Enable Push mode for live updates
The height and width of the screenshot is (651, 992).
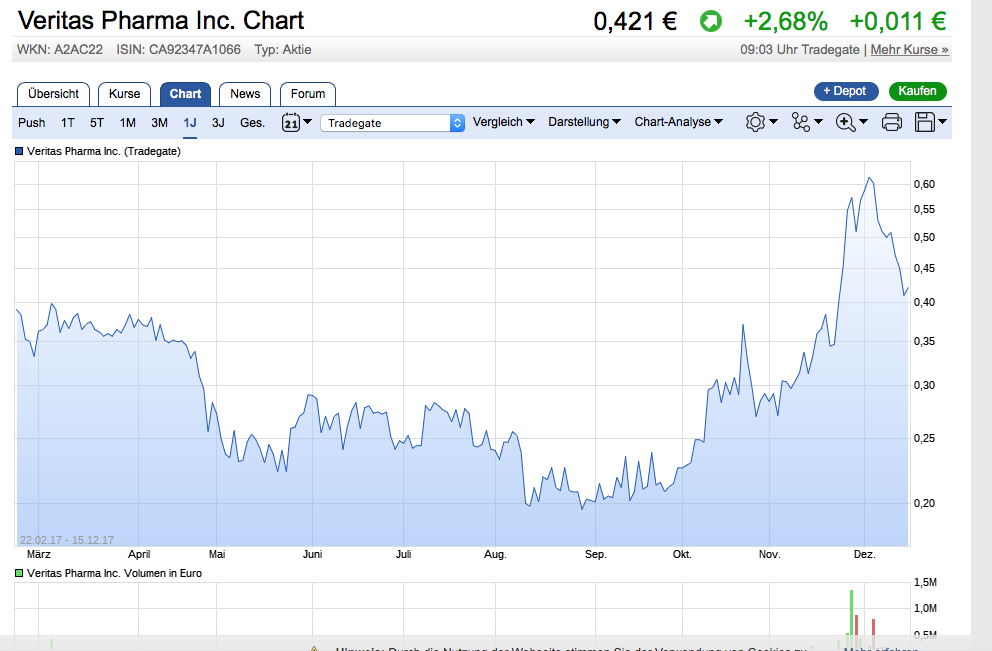pyautogui.click(x=31, y=122)
